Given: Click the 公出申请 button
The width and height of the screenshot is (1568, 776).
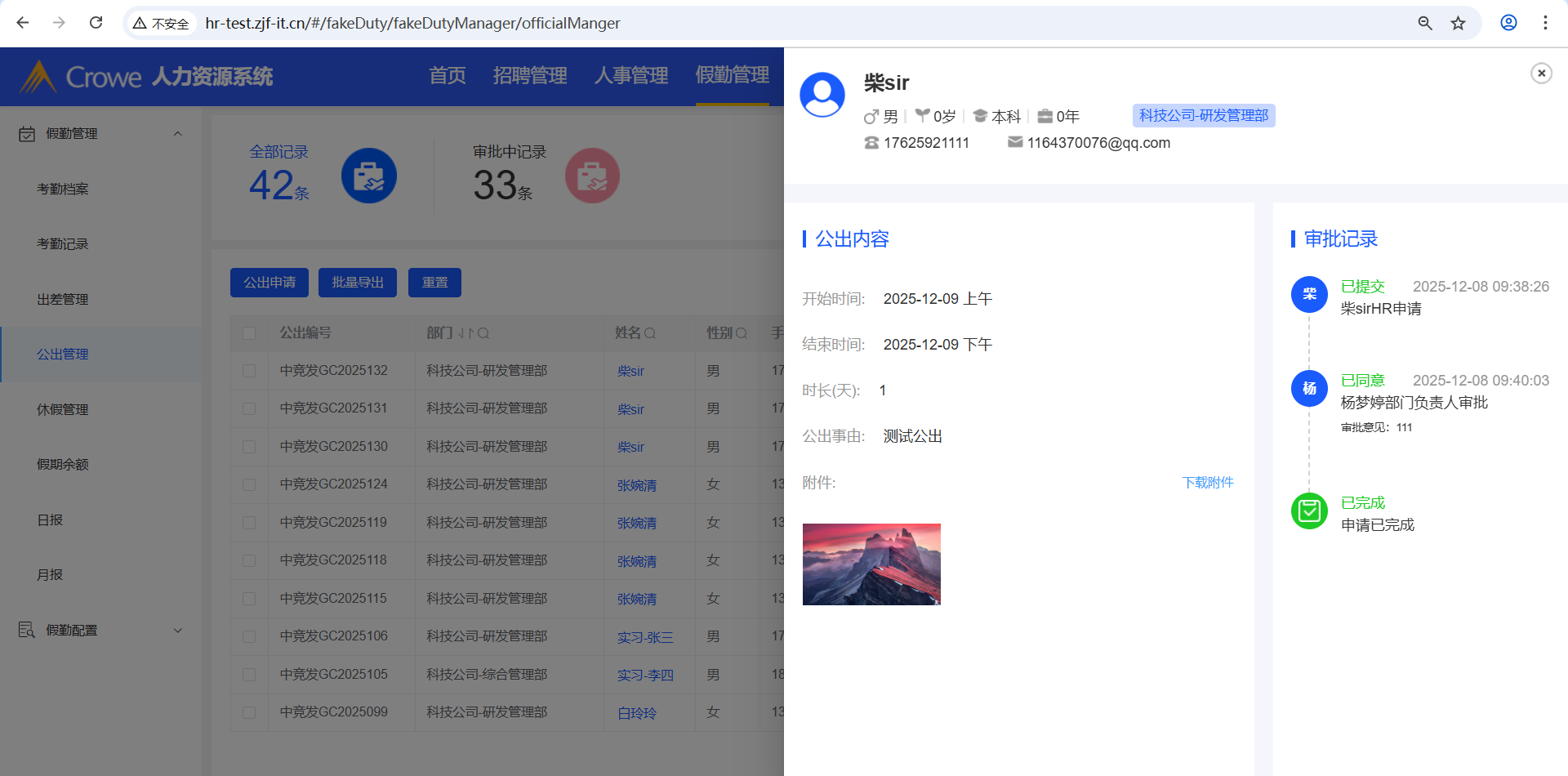Looking at the screenshot, I should [269, 283].
